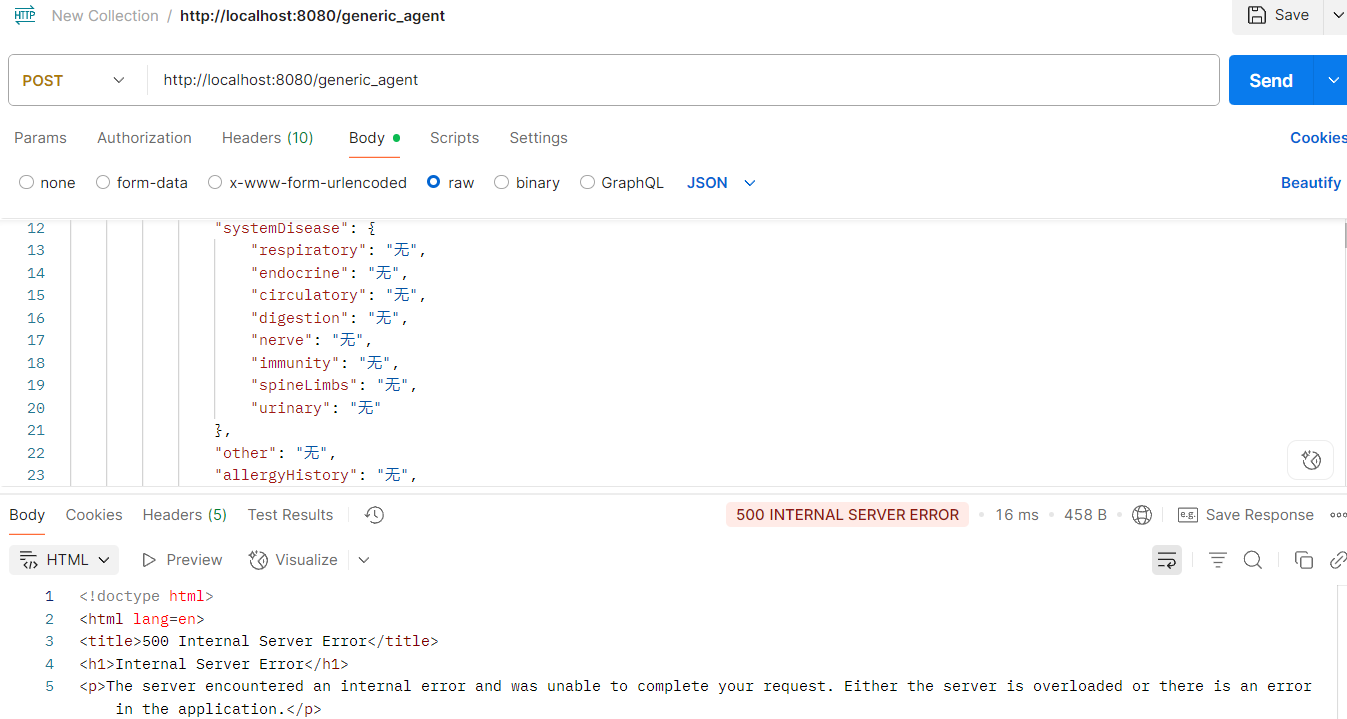Open the request Settings tab
This screenshot has height=719, width=1347.
[x=538, y=138]
